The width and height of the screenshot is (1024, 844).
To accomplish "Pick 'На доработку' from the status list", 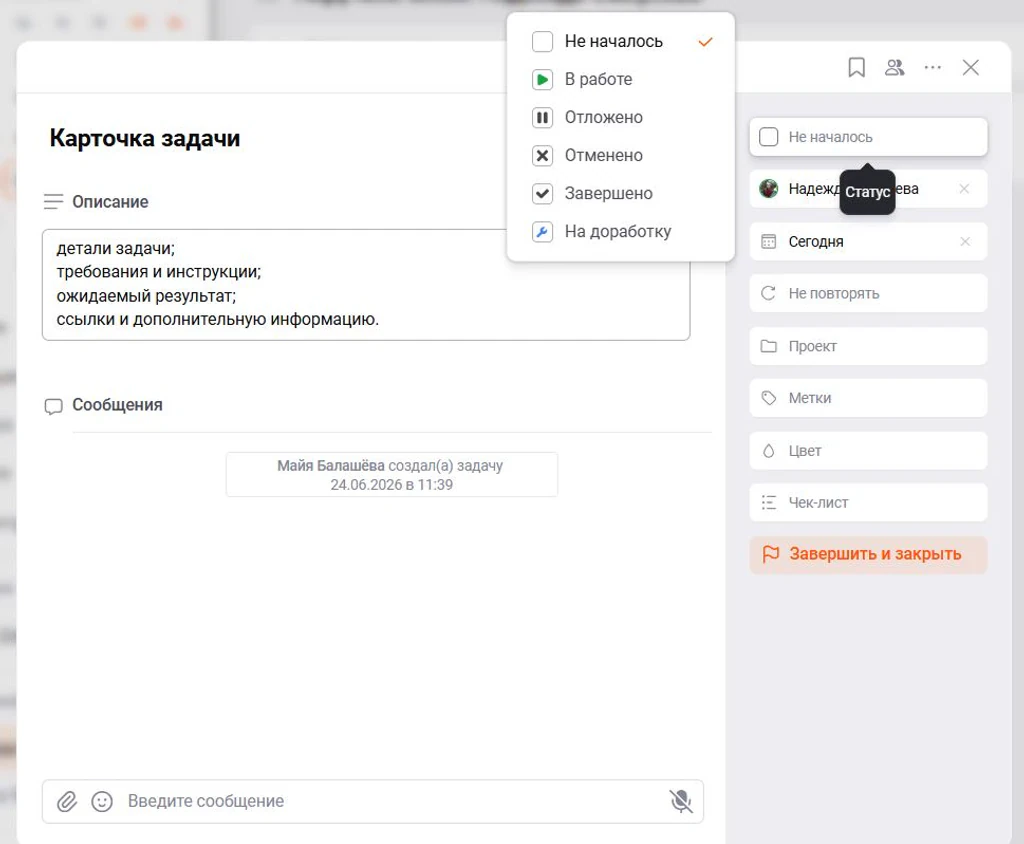I will point(620,231).
